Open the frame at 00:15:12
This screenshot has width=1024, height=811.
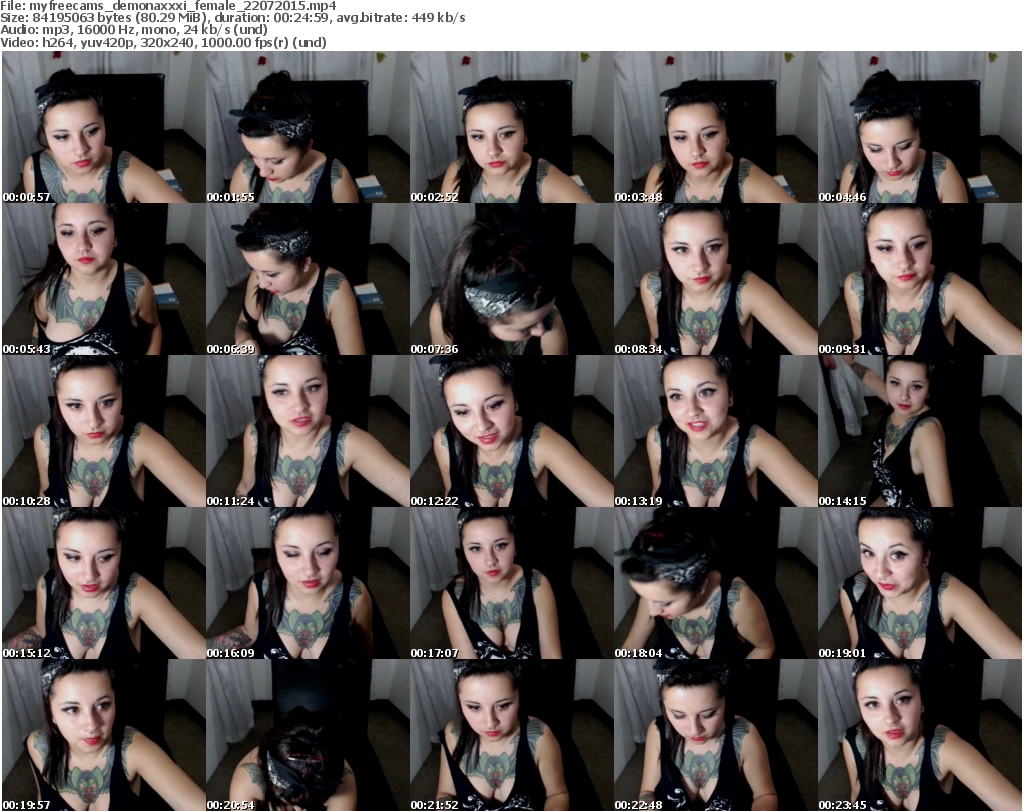pyautogui.click(x=104, y=583)
